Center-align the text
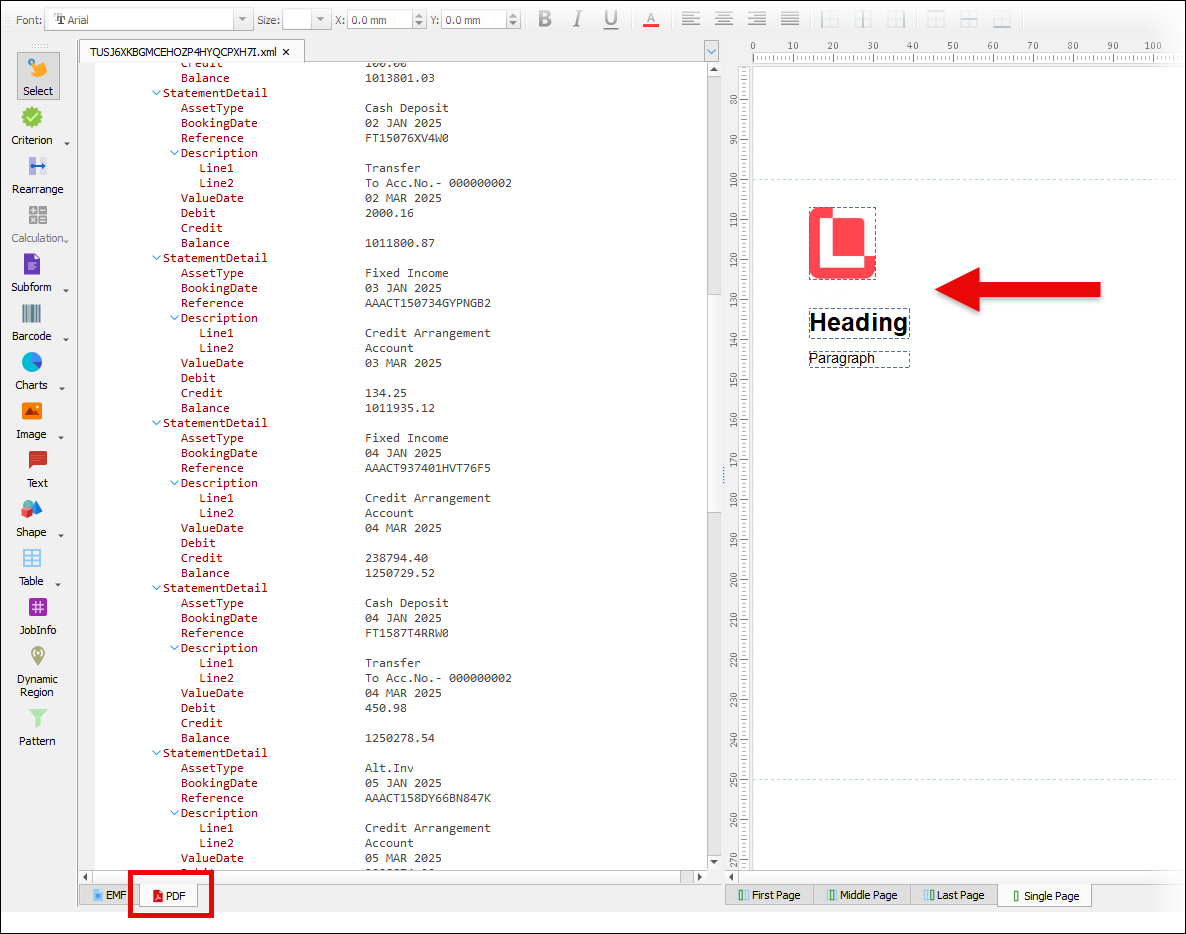 click(x=723, y=20)
